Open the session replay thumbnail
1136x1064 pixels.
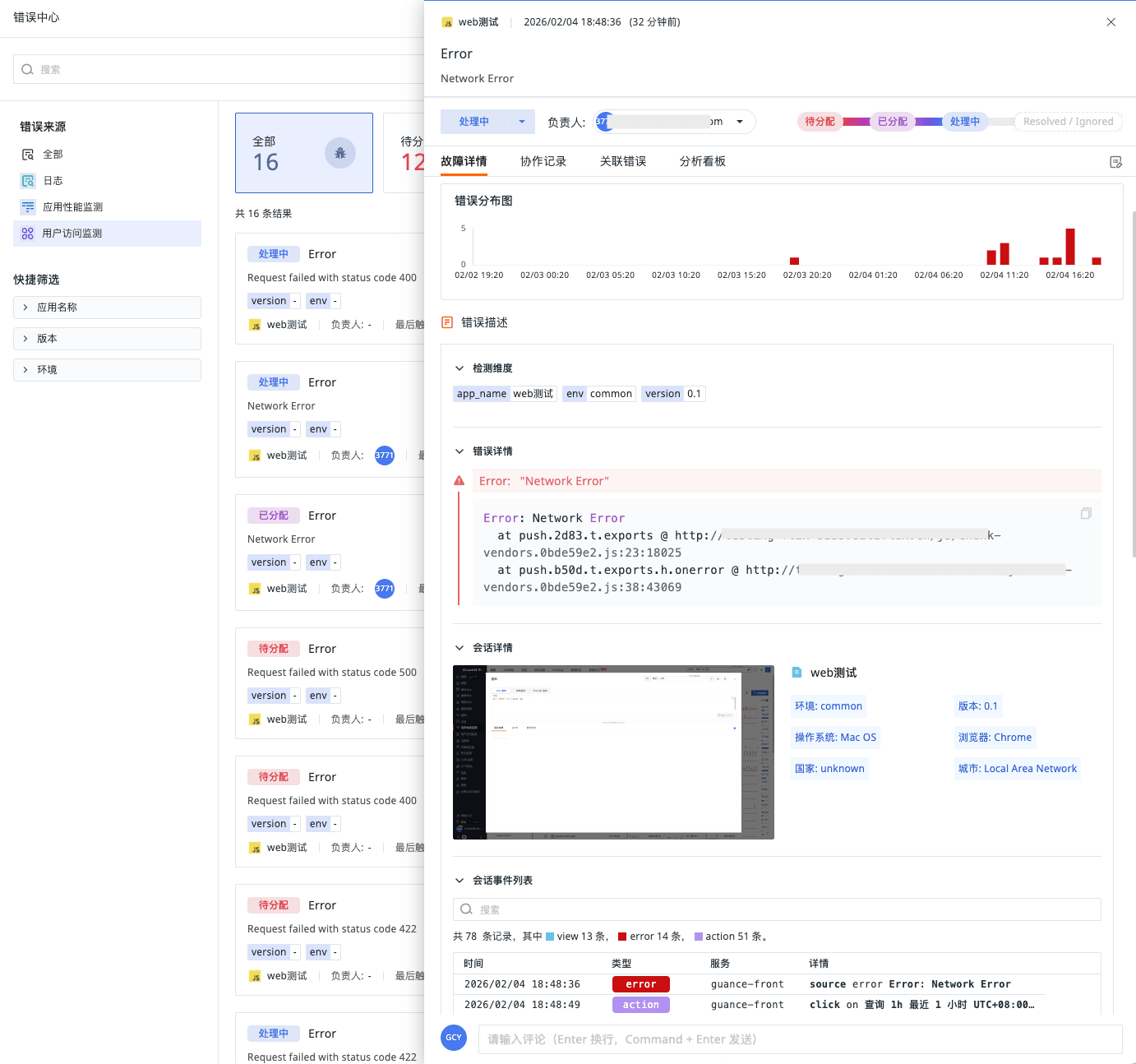[x=613, y=752]
